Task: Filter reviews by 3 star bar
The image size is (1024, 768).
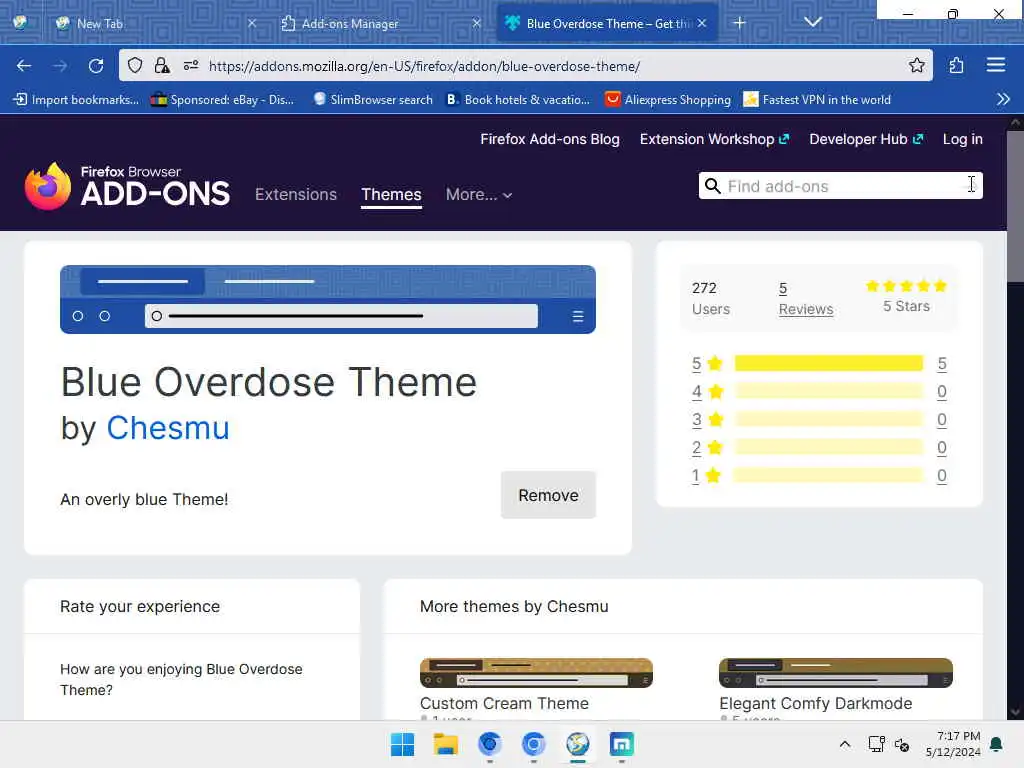Action: [829, 419]
